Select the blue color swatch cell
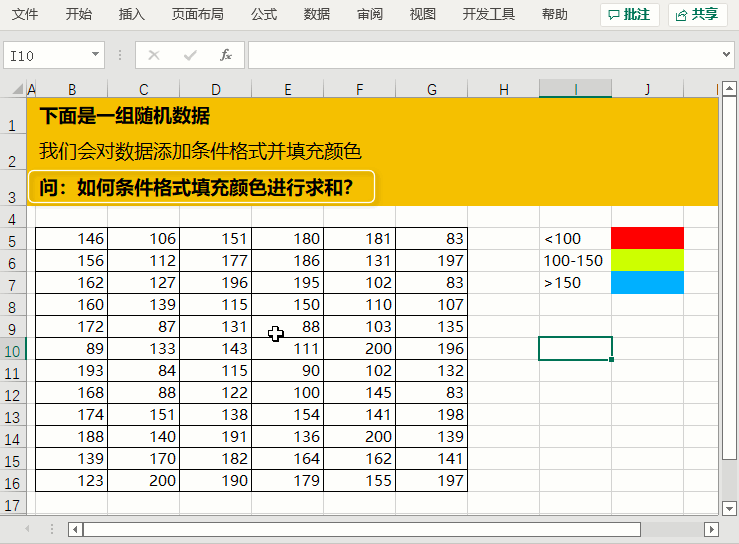Screen dimensions: 739x544 (647, 282)
